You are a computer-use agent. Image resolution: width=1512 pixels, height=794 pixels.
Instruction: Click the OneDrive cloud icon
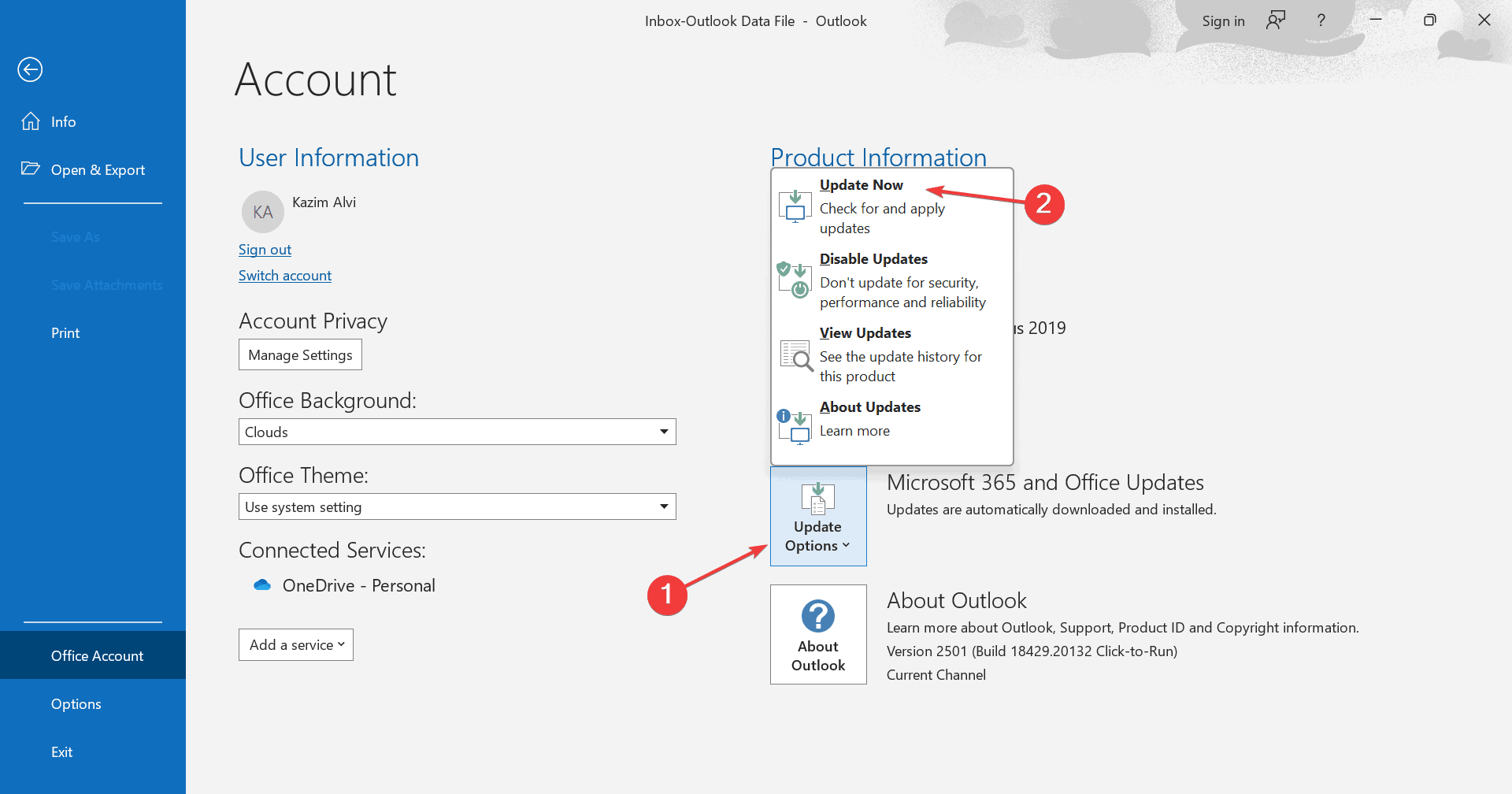point(262,585)
